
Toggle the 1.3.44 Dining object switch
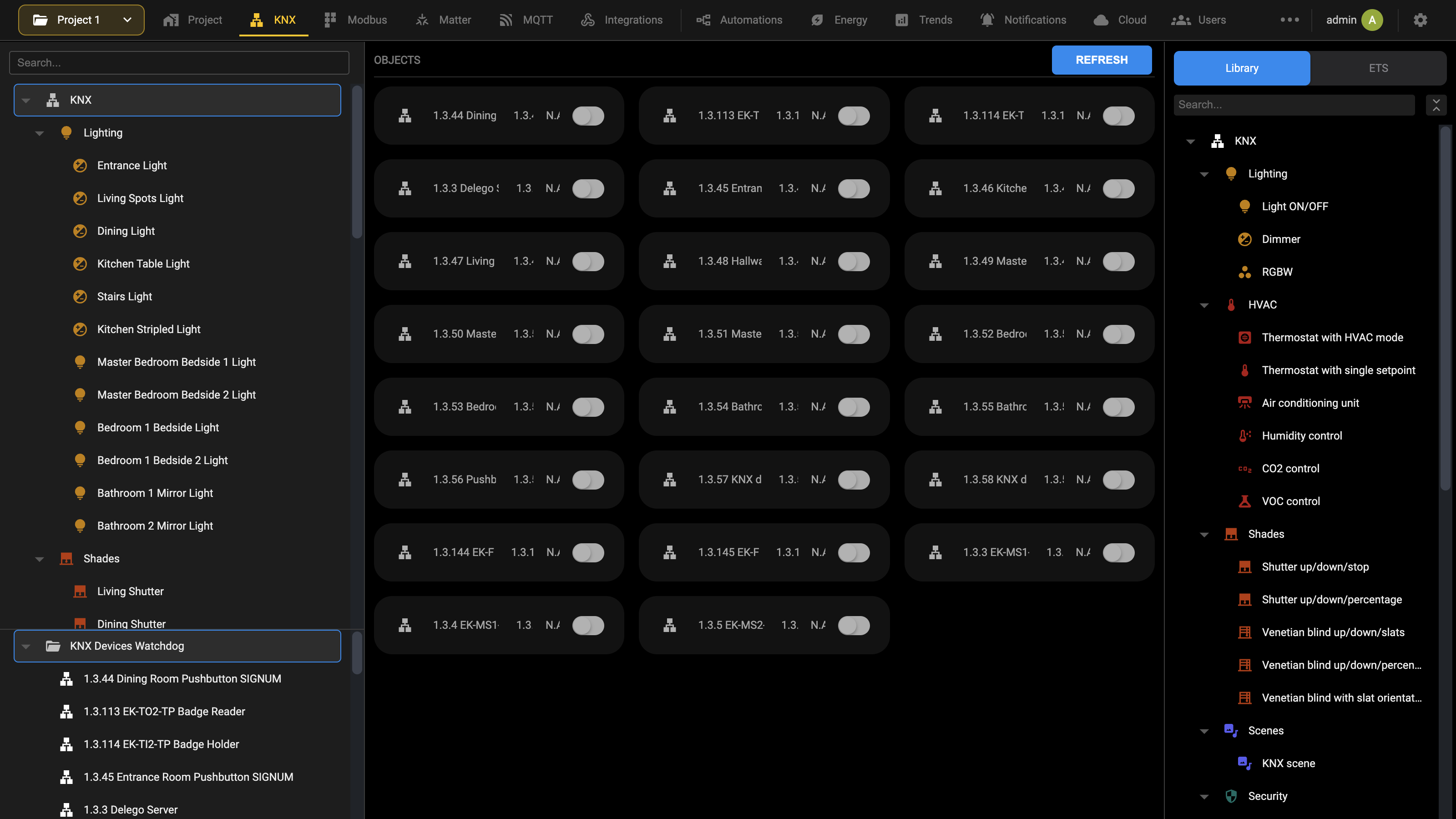[x=588, y=116]
